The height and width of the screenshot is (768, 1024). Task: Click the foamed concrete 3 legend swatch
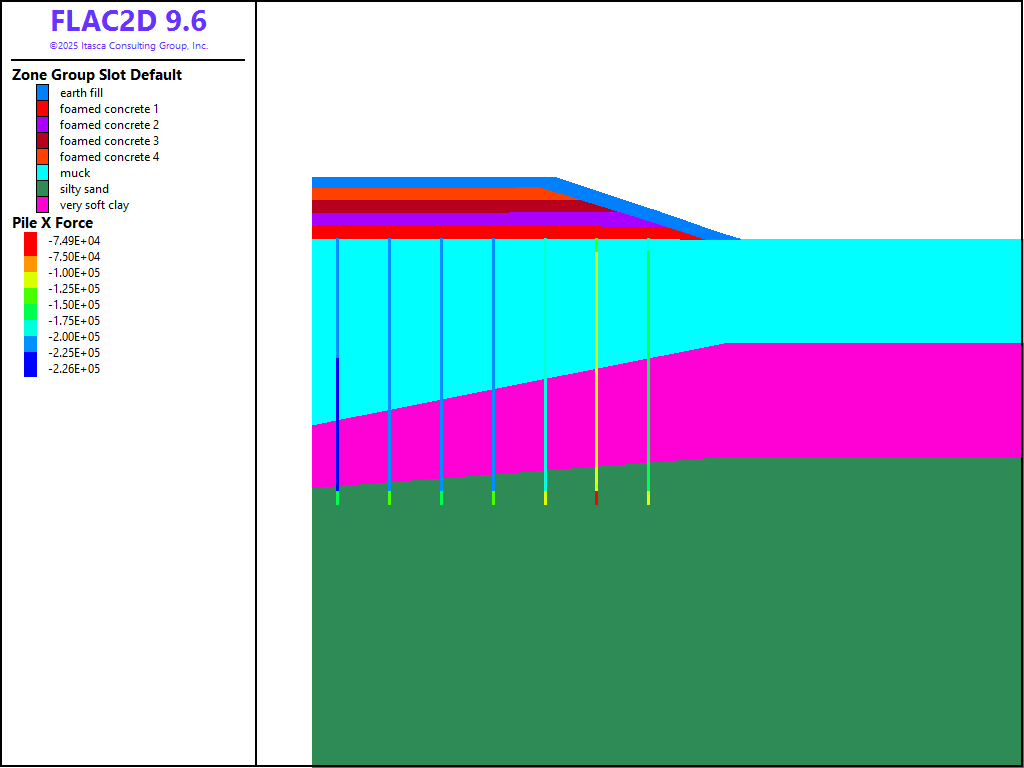(43, 141)
